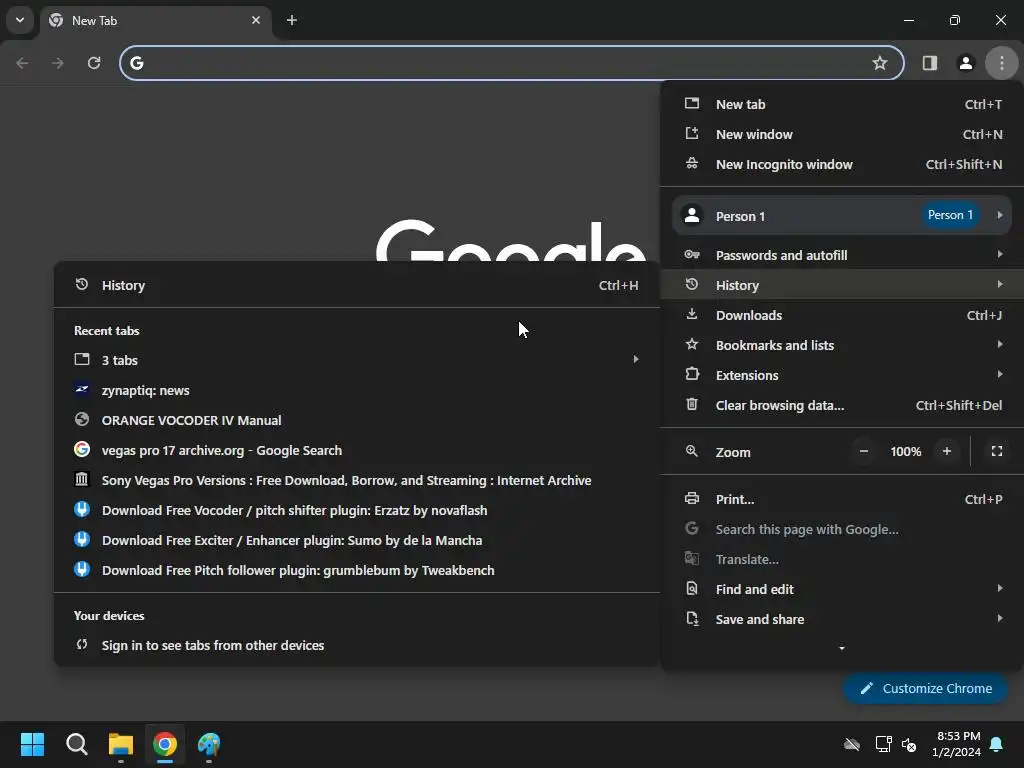
Task: Open full History page entry
Action: pos(357,285)
